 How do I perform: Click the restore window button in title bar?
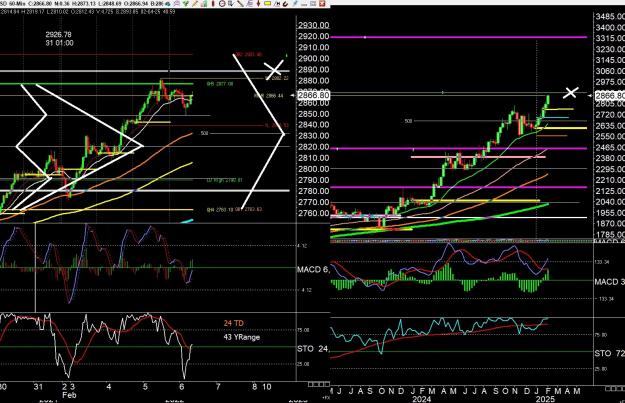[x=313, y=4]
